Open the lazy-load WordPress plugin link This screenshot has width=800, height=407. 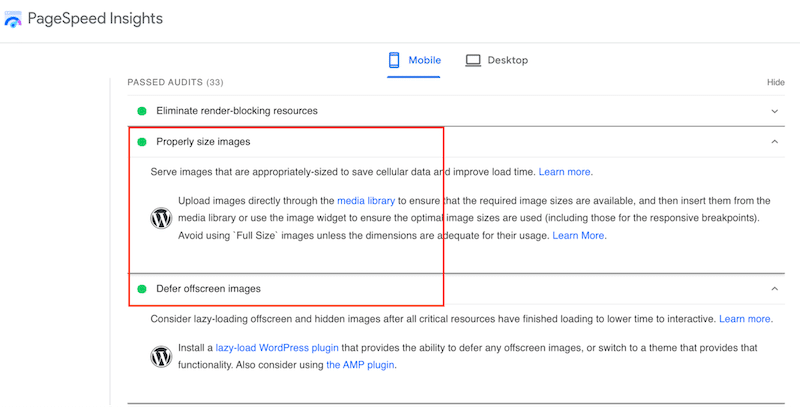point(277,347)
